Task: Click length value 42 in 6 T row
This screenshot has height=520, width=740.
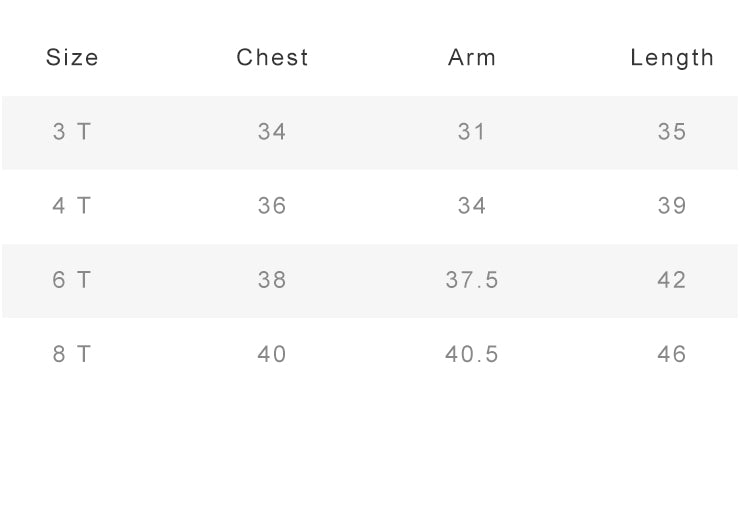Action: click(672, 280)
